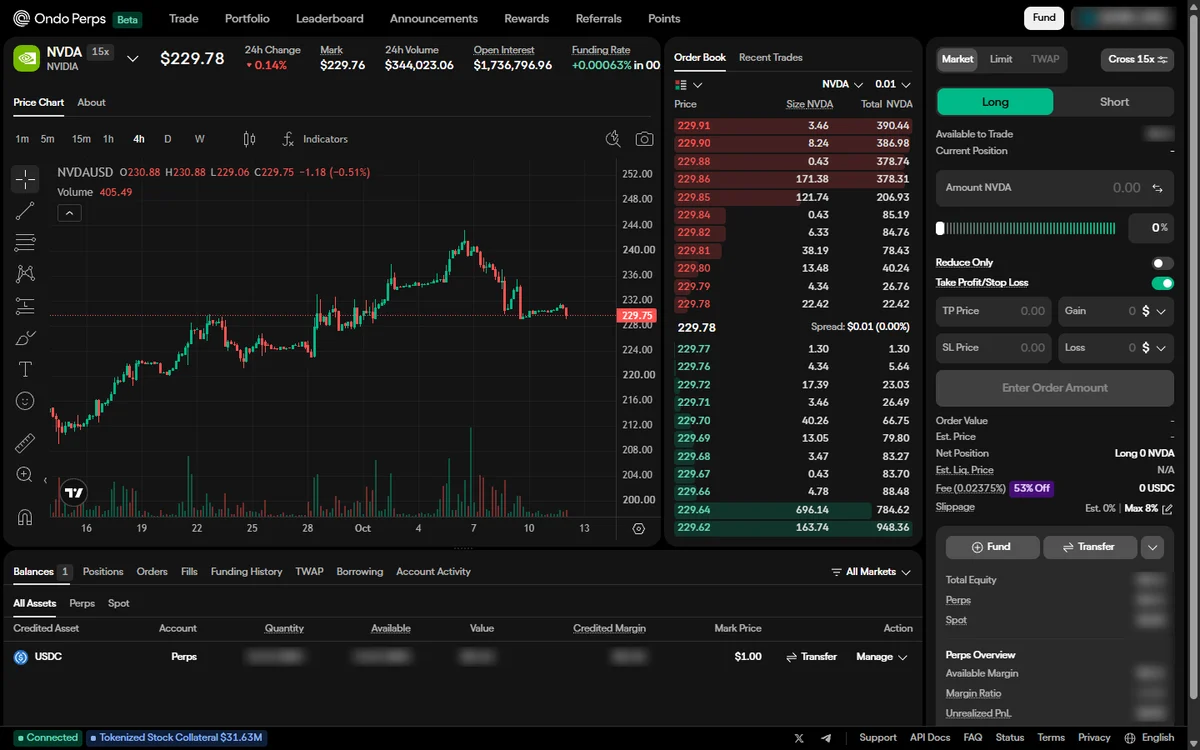Select the ruler measure tool
The height and width of the screenshot is (750, 1200).
click(x=25, y=443)
